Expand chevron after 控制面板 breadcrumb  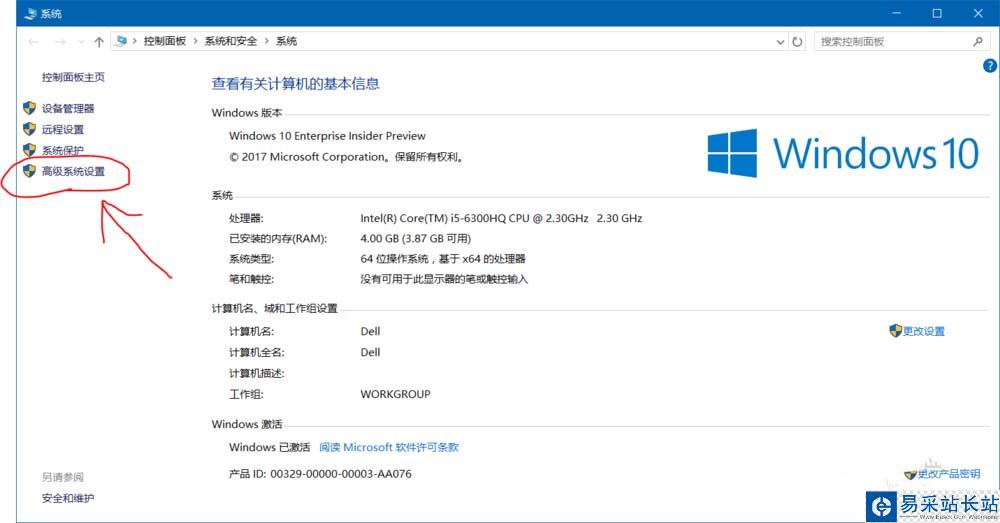[x=195, y=41]
